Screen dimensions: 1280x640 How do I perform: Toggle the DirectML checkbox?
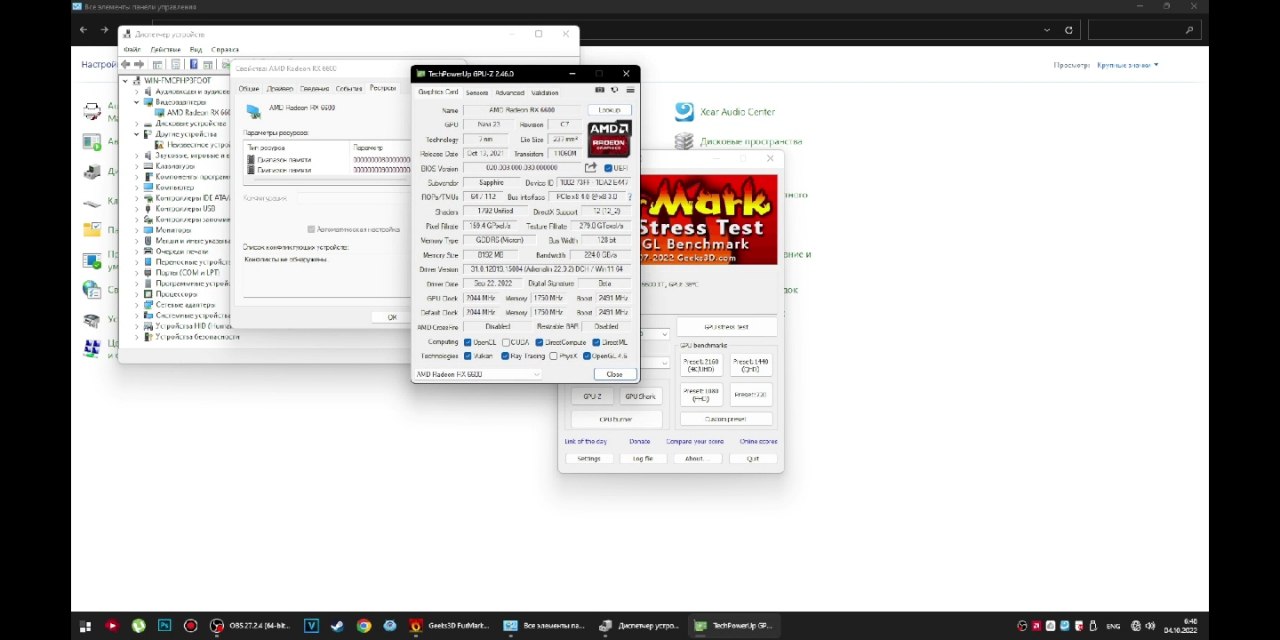(x=597, y=342)
